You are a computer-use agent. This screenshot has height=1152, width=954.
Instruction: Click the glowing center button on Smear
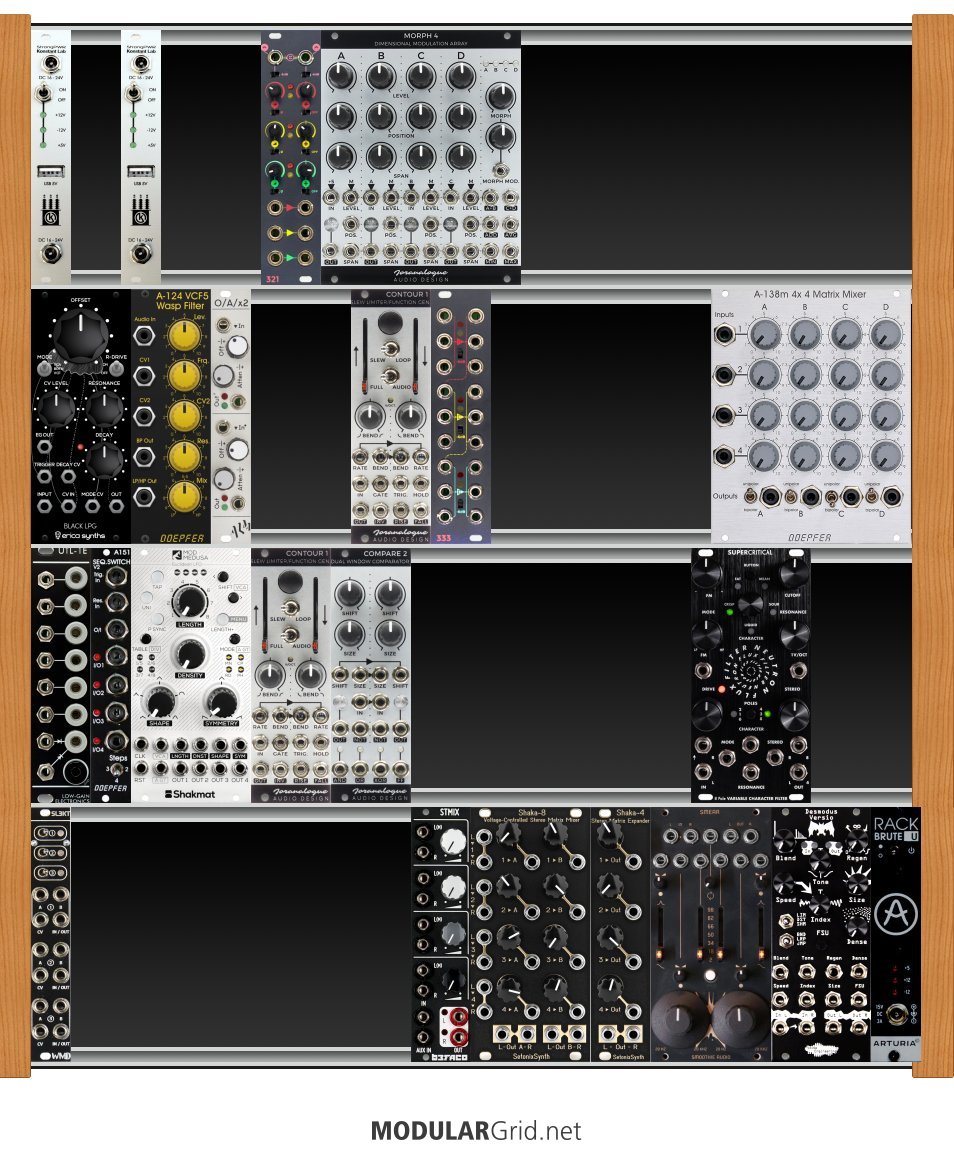[710, 975]
